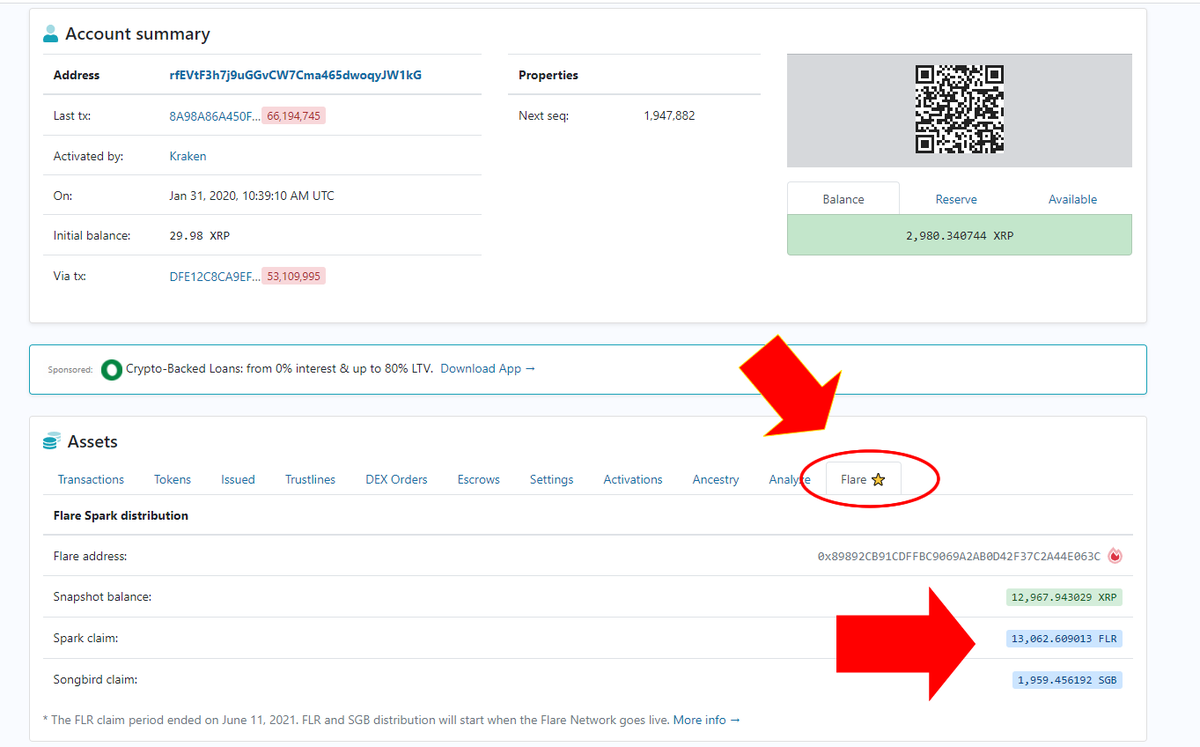
Task: Click the Spark claim FLR amount badge
Action: pos(1065,638)
